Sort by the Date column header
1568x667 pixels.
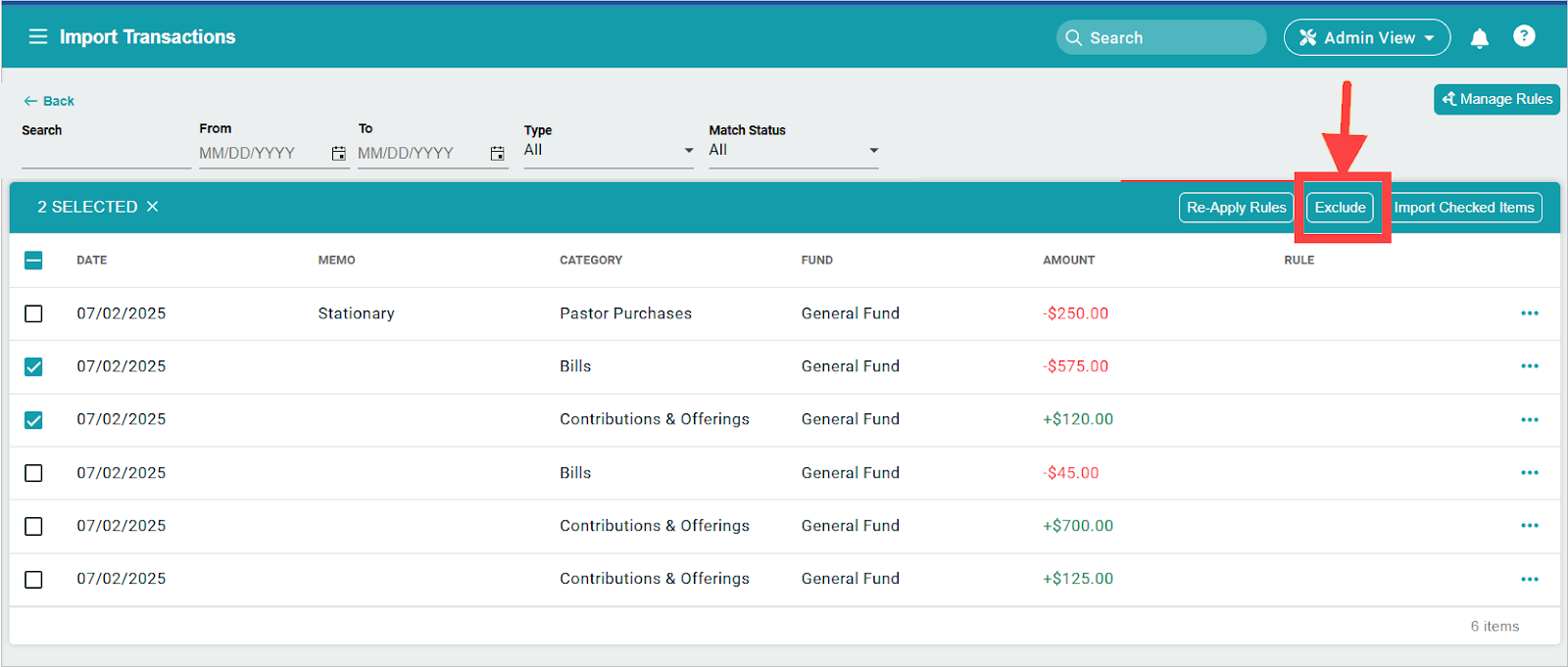tap(92, 261)
